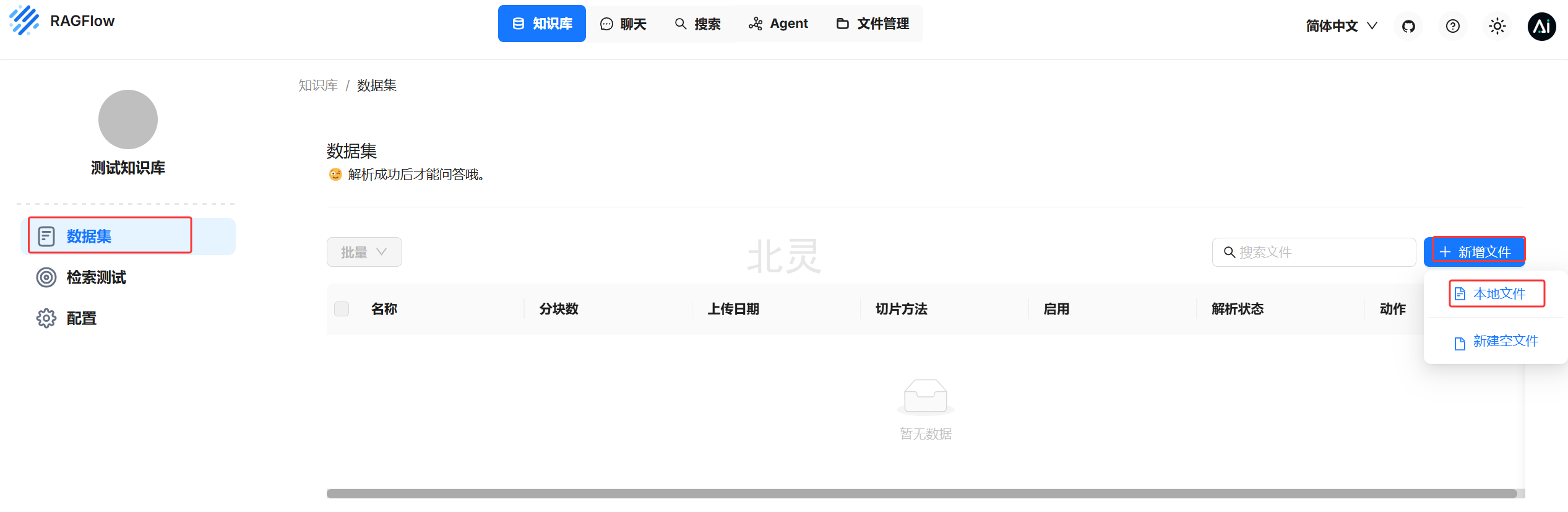Toggle the select-all checkbox in table header
Image resolution: width=1568 pixels, height=512 pixels.
point(342,308)
